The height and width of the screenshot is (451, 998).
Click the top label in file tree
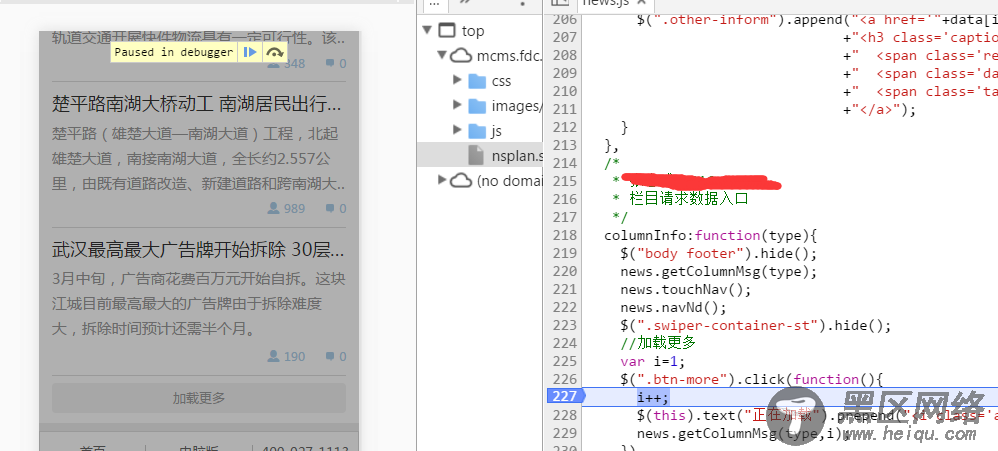click(473, 30)
